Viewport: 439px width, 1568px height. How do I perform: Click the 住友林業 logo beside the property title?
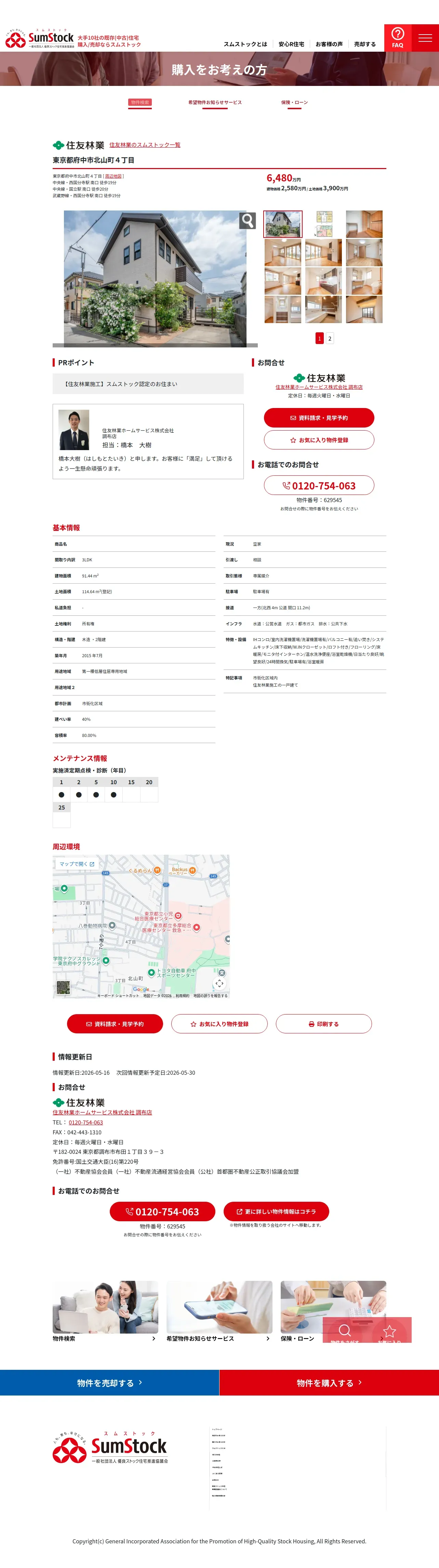(78, 145)
